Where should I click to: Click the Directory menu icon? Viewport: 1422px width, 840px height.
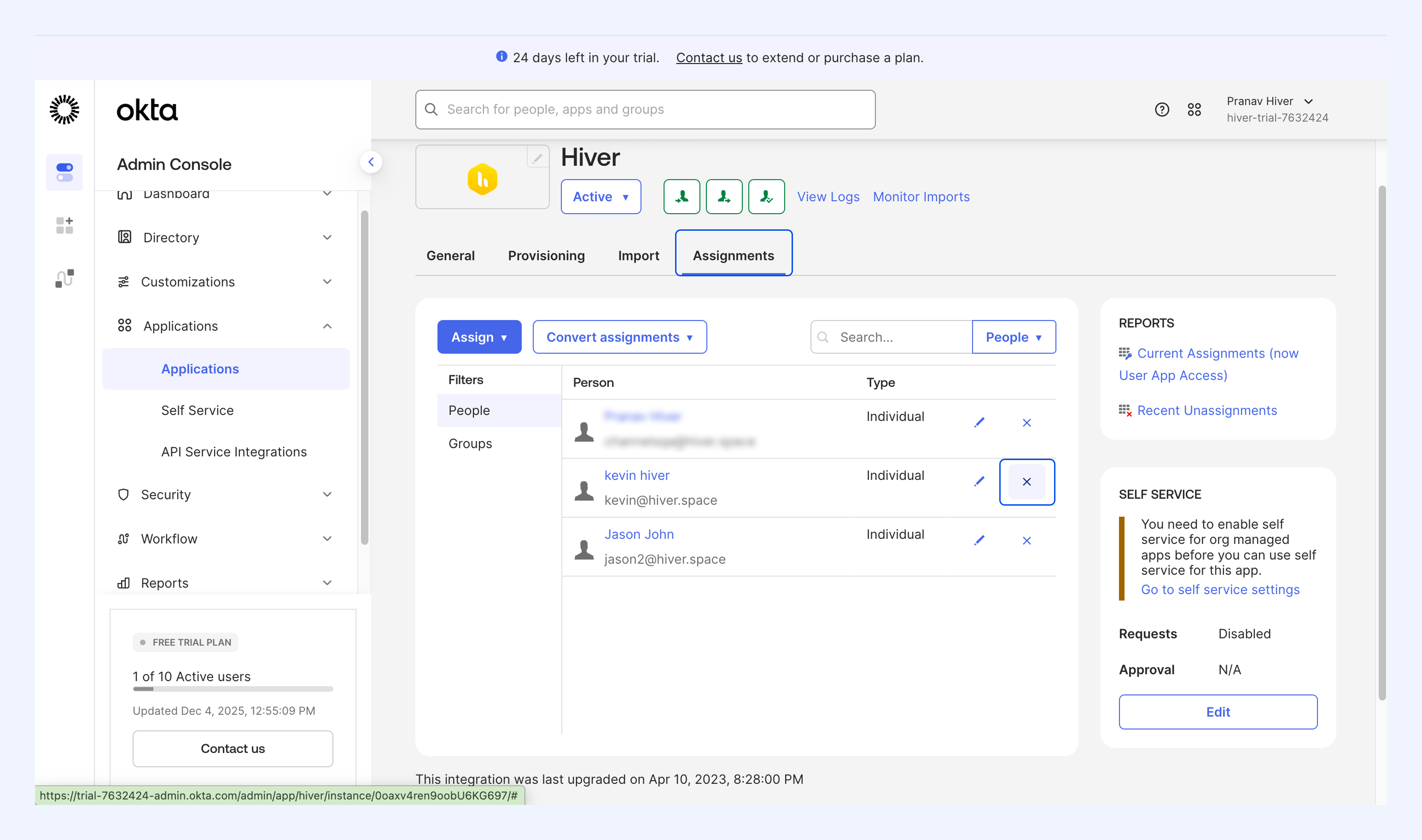(x=124, y=237)
